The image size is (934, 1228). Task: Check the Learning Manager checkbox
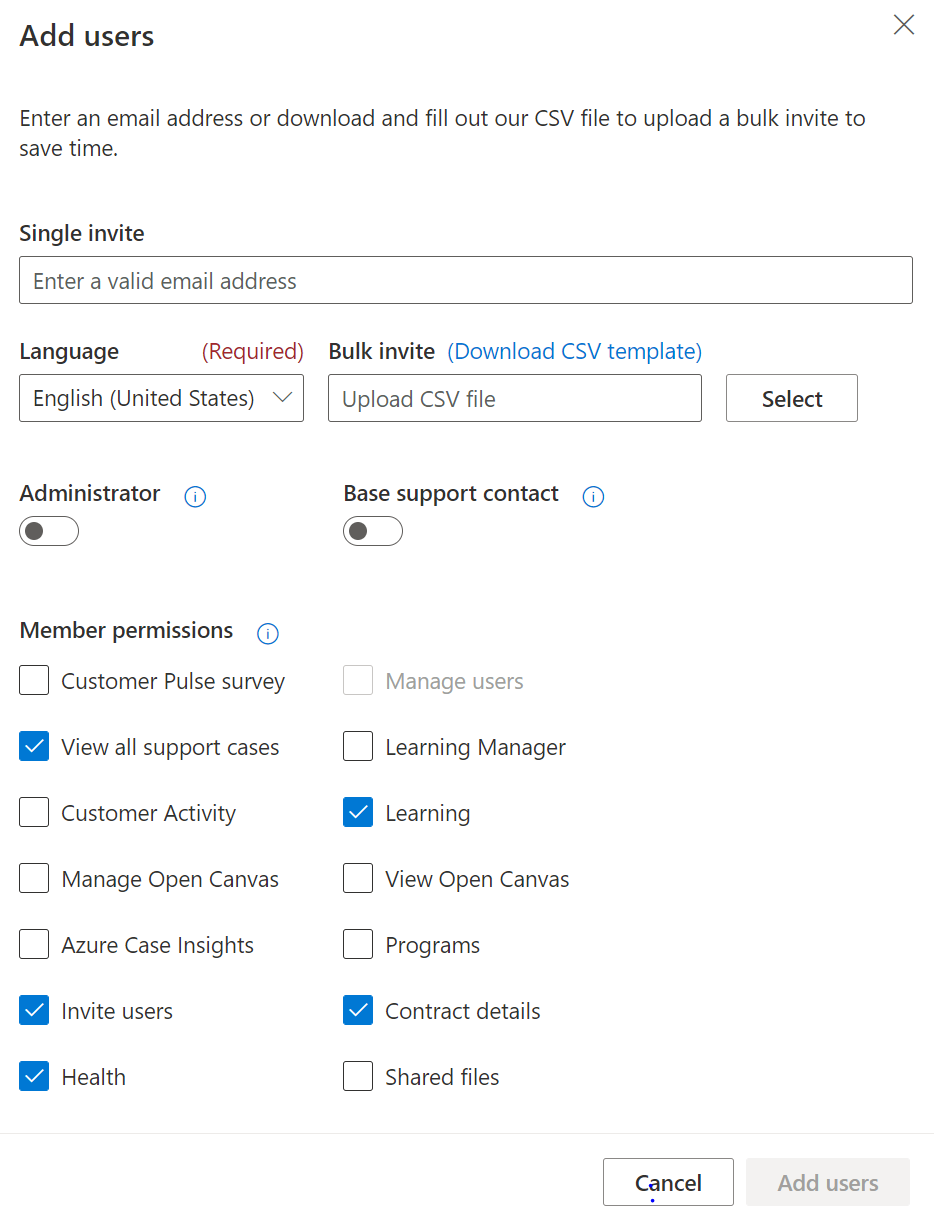point(358,747)
